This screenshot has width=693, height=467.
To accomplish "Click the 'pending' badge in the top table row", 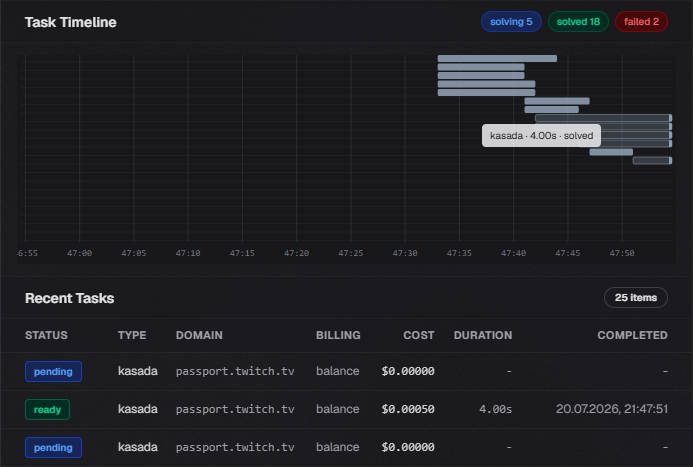I will coord(53,372).
